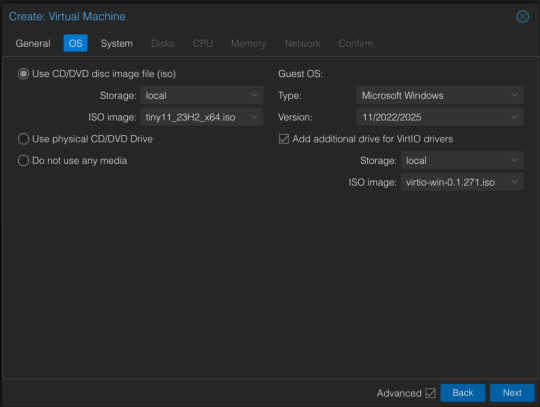Click the Back button

pos(463,393)
